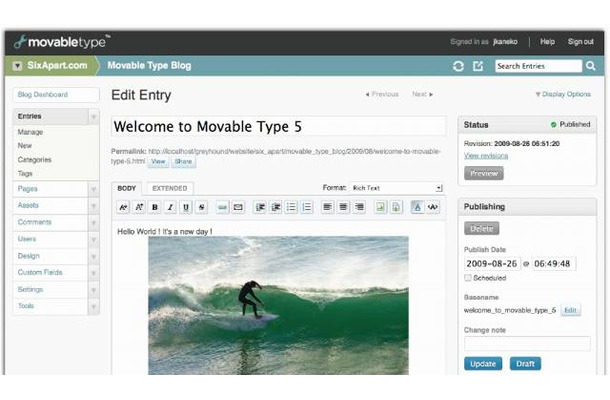The width and height of the screenshot is (610, 400).
Task: Expand the Tools menu arrow
Action: pos(93,307)
